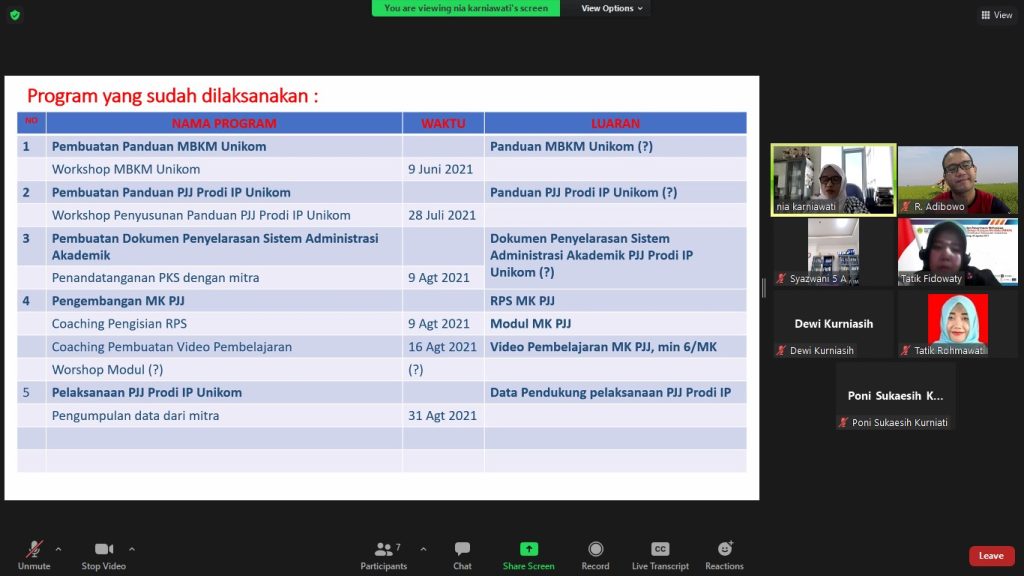Screen dimensions: 1024x576
Task: Select R. Adibowo's video thumbnail
Action: 957,180
